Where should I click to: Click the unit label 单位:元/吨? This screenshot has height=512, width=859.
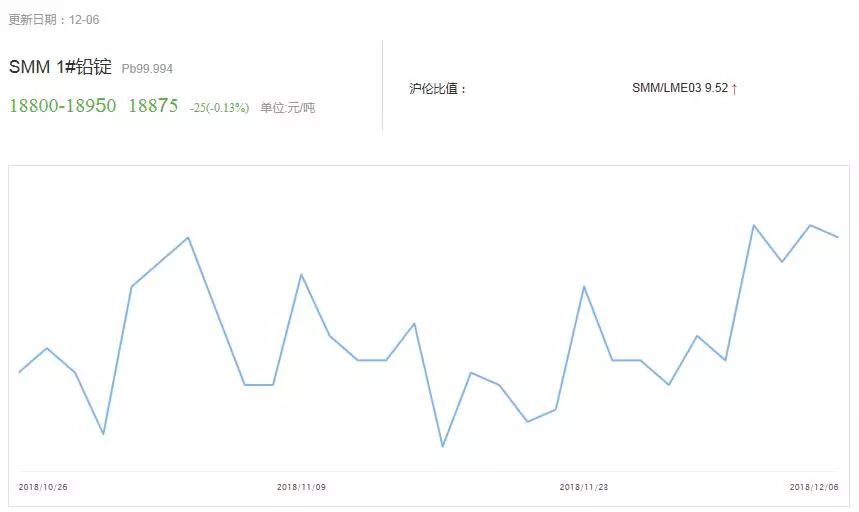[288, 107]
